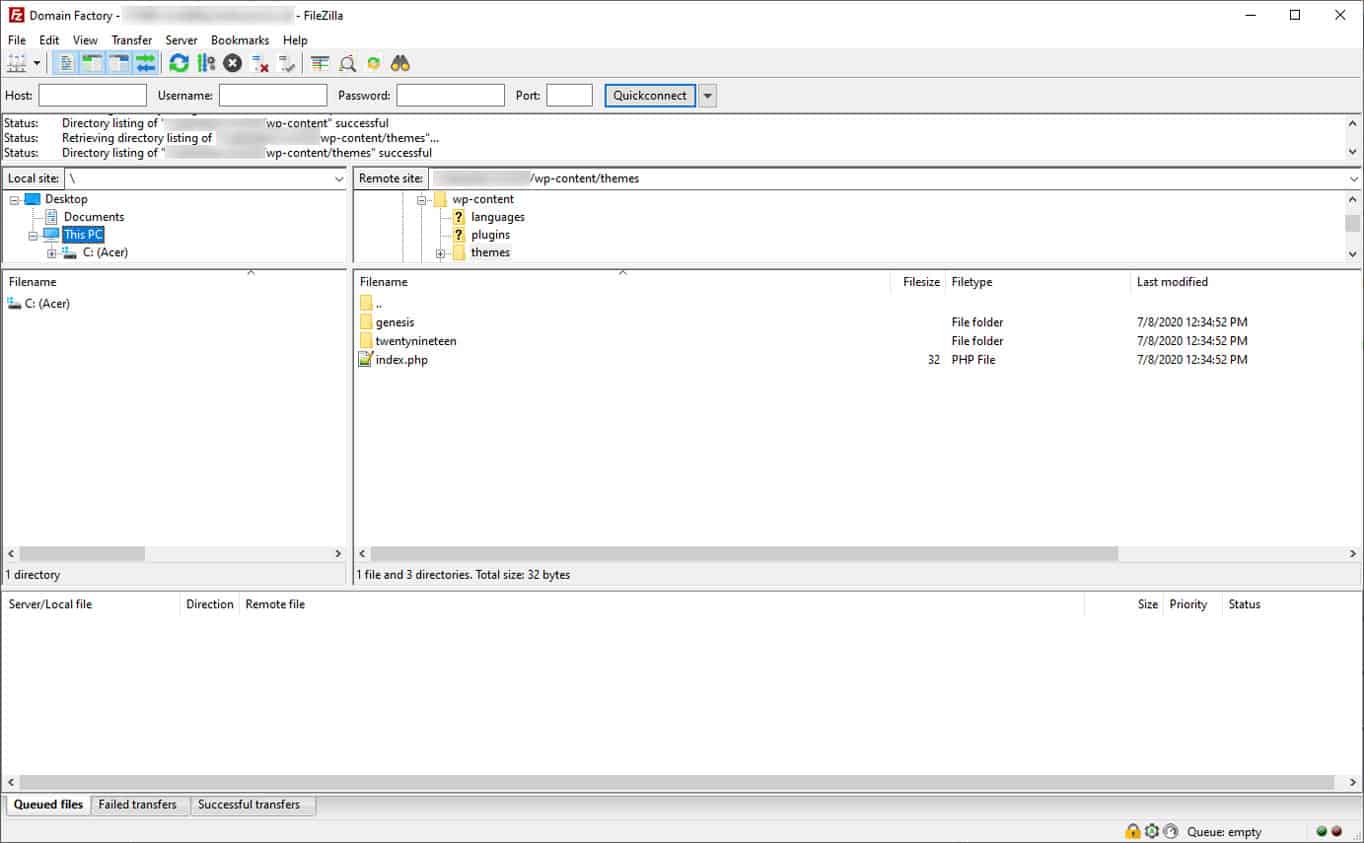Screen dimensions: 1364x843
Task: Select the languages folder in remote tree
Action: coord(498,217)
